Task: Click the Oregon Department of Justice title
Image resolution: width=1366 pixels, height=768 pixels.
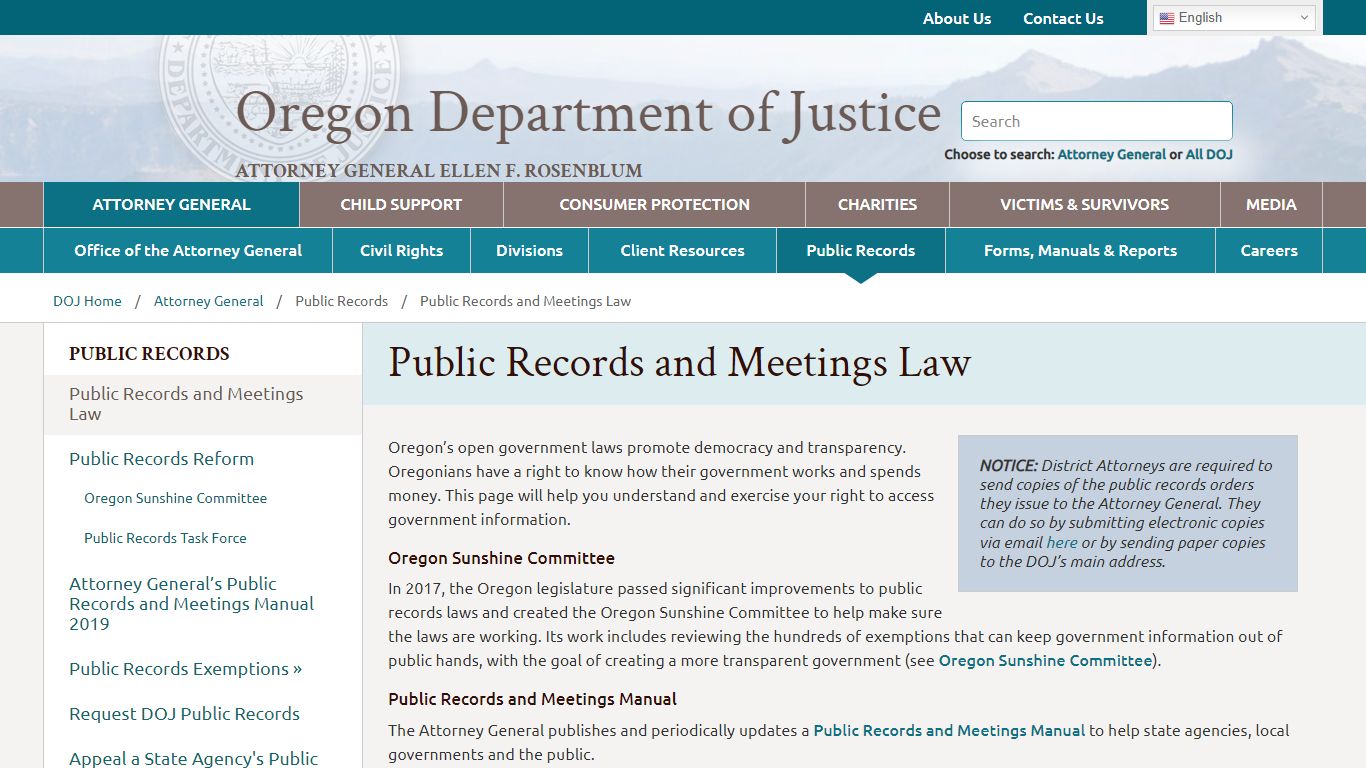Action: click(x=588, y=112)
